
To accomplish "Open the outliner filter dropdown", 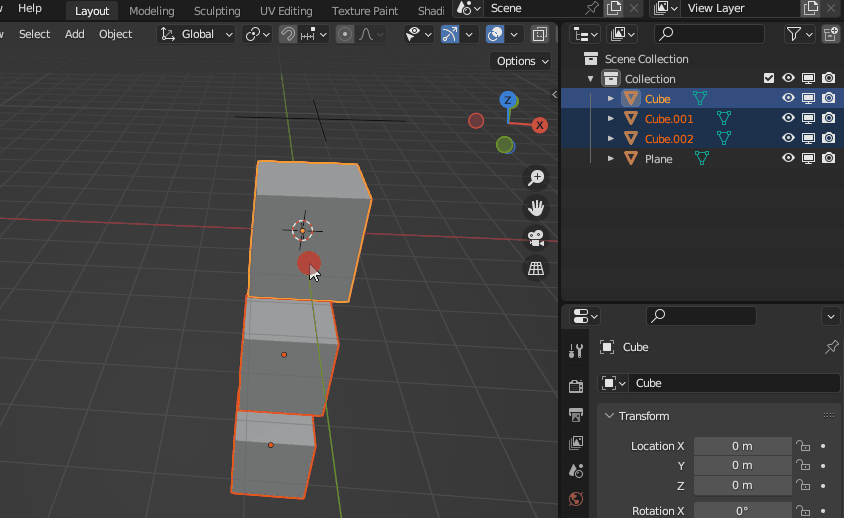I will pos(799,34).
